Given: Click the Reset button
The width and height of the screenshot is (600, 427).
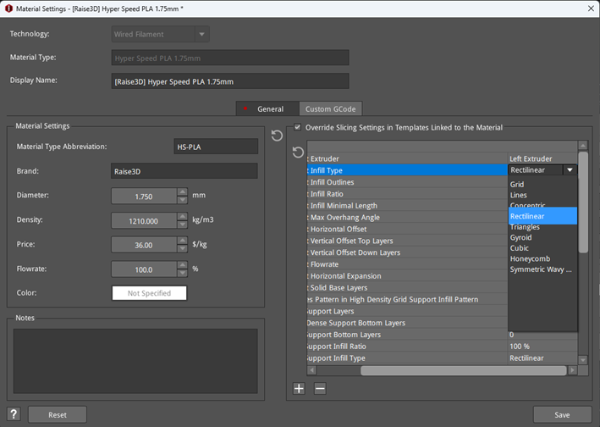Looking at the screenshot, I should click(57, 414).
